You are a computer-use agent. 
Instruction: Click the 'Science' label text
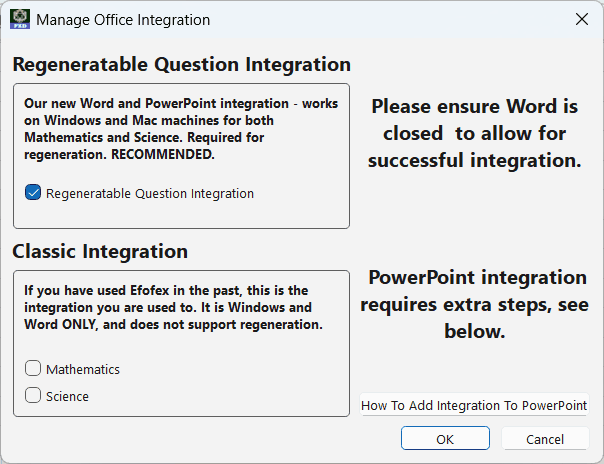pyautogui.click(x=68, y=396)
